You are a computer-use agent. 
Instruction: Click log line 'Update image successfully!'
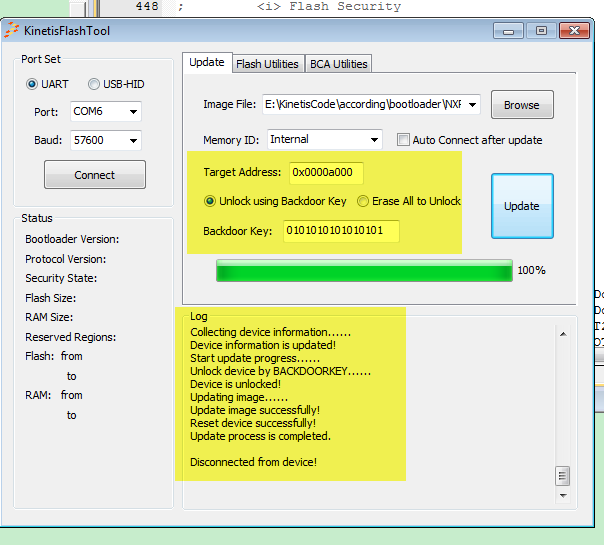(x=255, y=410)
